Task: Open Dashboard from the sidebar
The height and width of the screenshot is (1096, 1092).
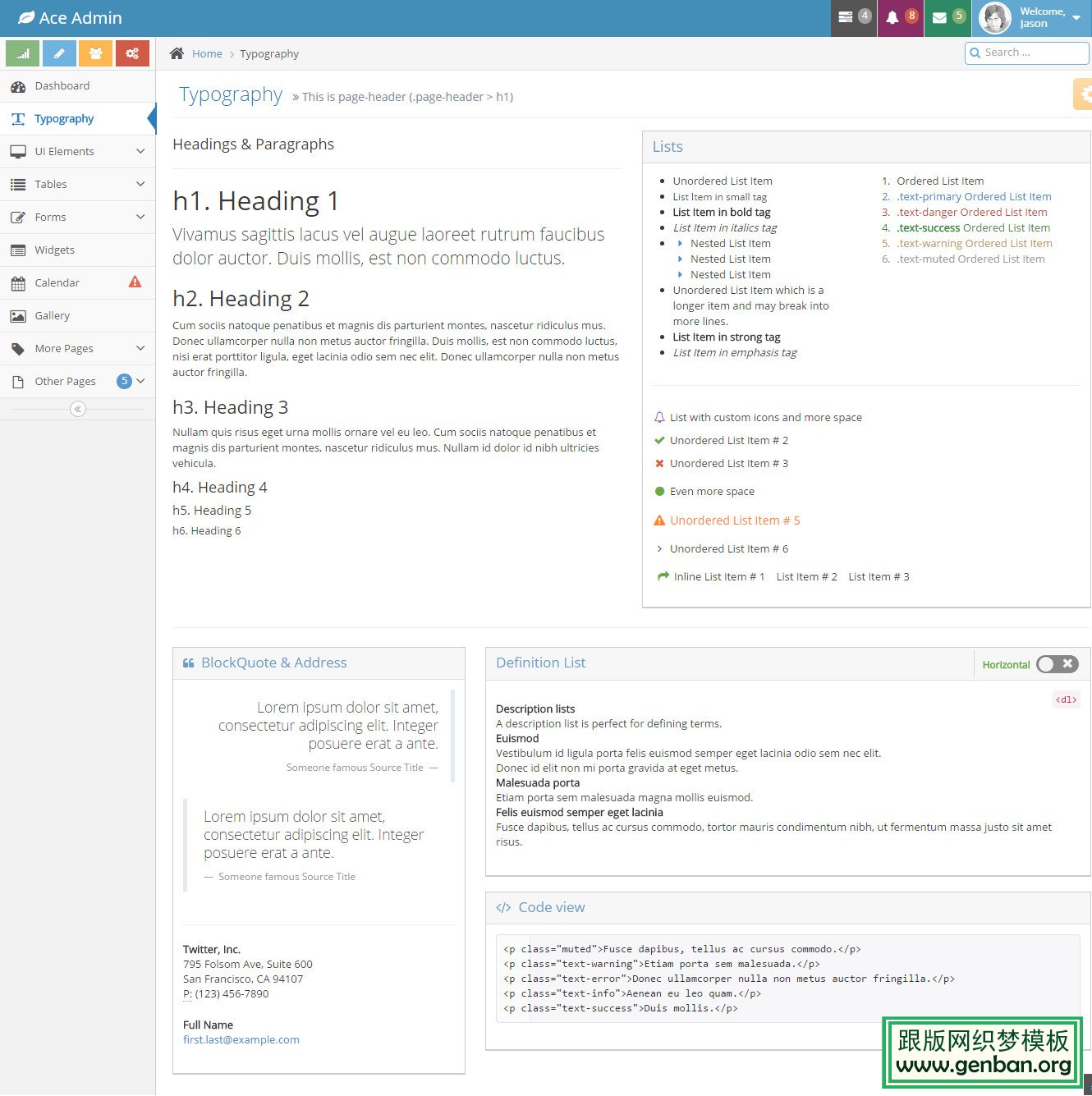Action: (62, 86)
